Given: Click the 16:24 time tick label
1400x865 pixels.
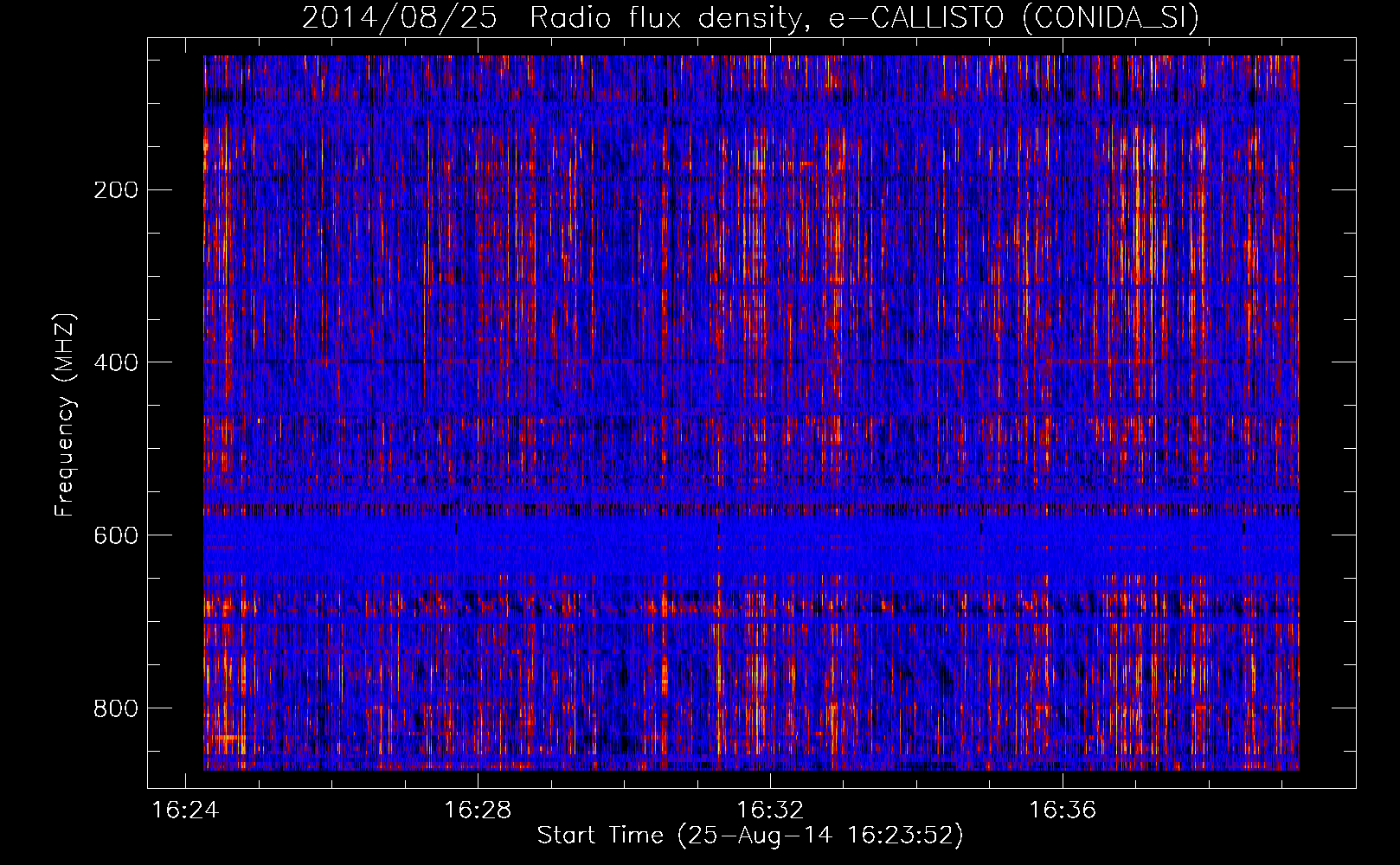Looking at the screenshot, I should 185,810.
